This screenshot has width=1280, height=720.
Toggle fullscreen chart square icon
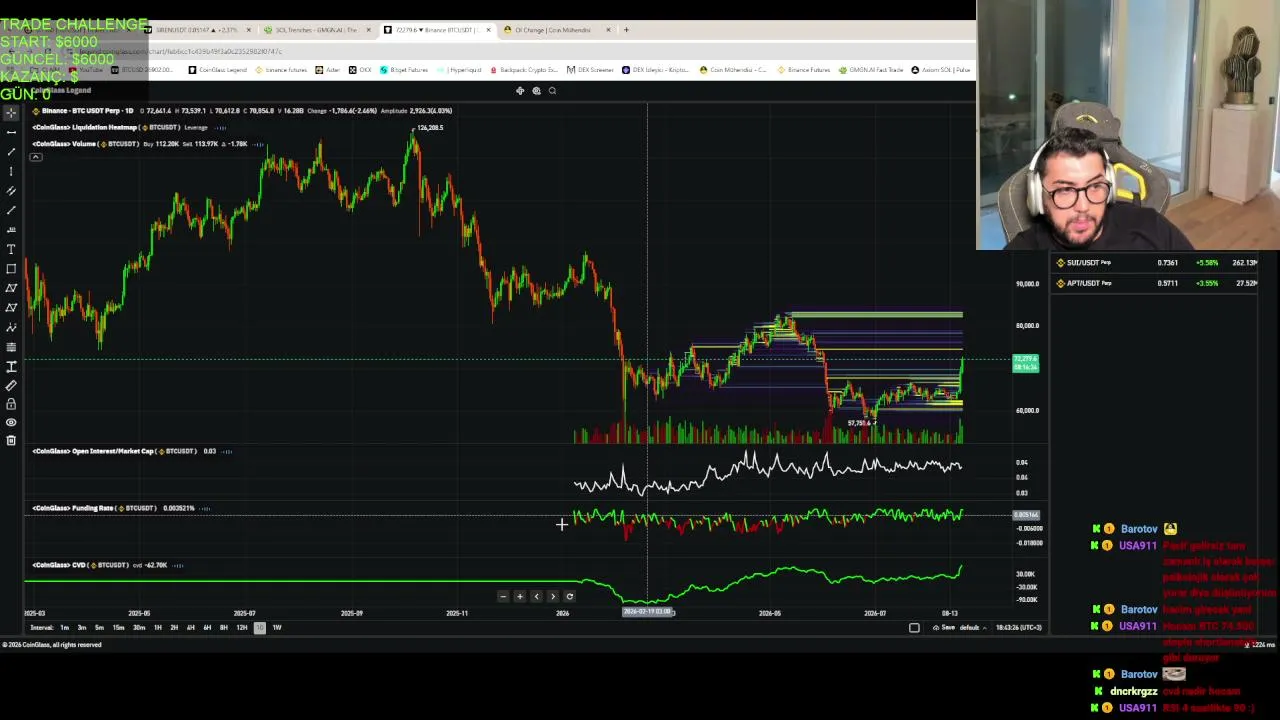[x=914, y=628]
